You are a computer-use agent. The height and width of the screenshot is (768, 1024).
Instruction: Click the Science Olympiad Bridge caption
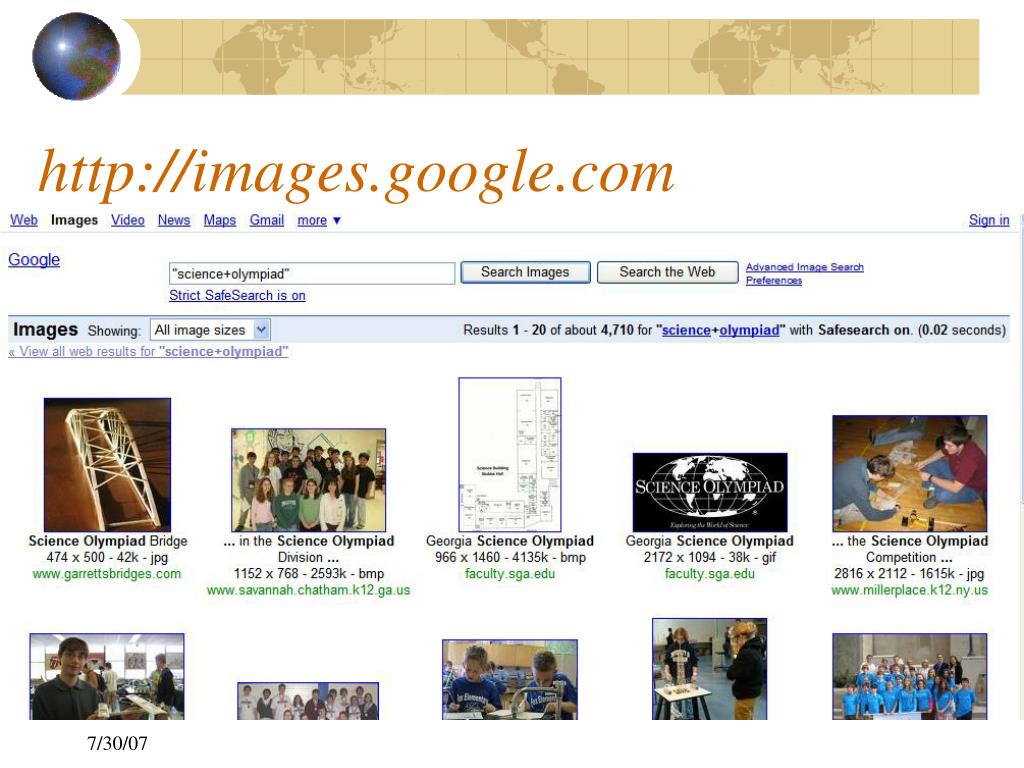tap(108, 541)
